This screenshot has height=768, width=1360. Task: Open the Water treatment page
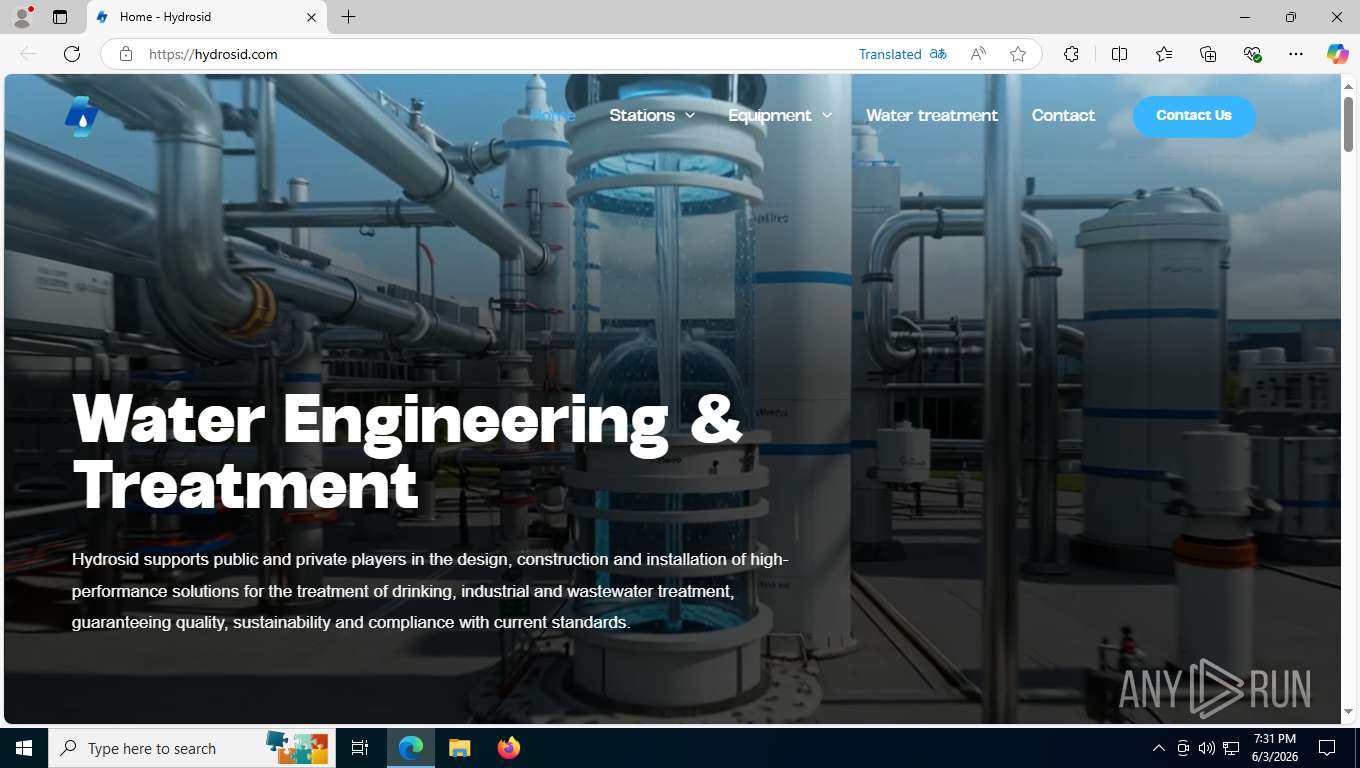click(x=932, y=115)
